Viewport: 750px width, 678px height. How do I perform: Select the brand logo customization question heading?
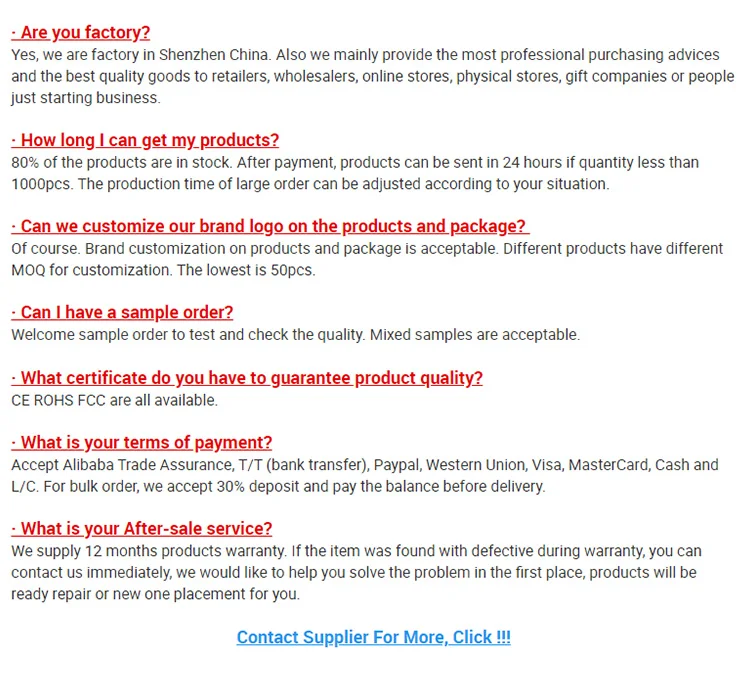pos(269,226)
